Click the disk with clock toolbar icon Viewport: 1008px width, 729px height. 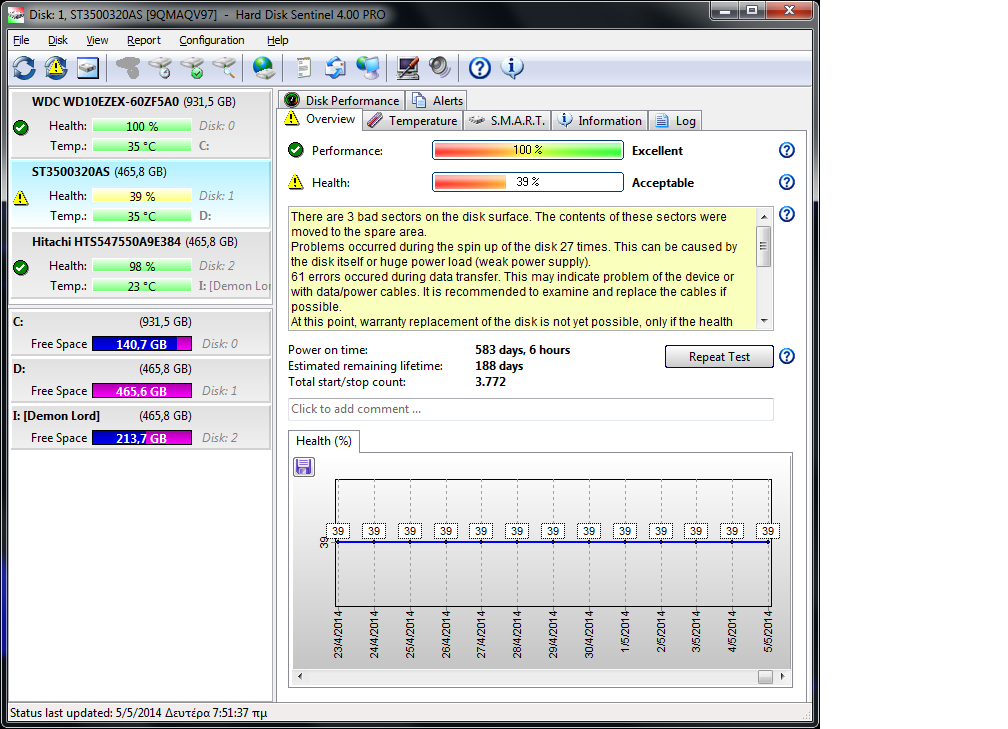[x=160, y=68]
